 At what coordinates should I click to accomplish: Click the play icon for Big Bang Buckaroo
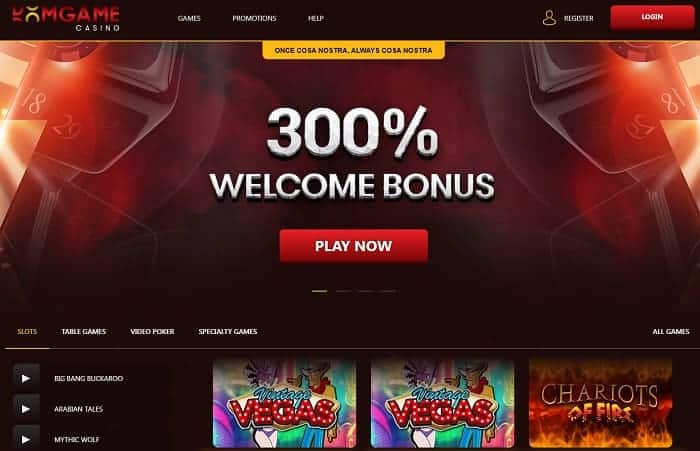click(26, 378)
